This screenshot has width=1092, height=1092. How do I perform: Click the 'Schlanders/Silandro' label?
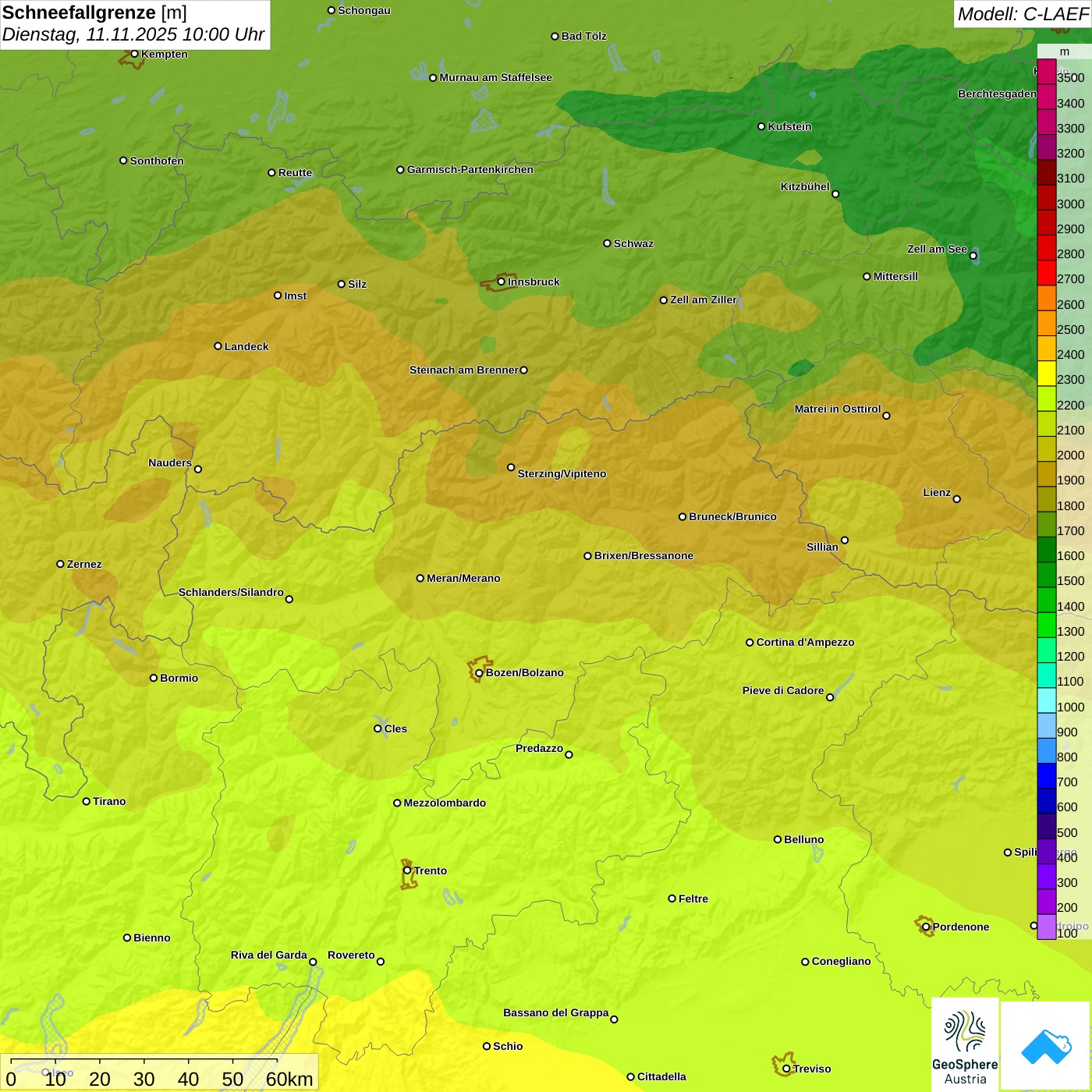(231, 592)
